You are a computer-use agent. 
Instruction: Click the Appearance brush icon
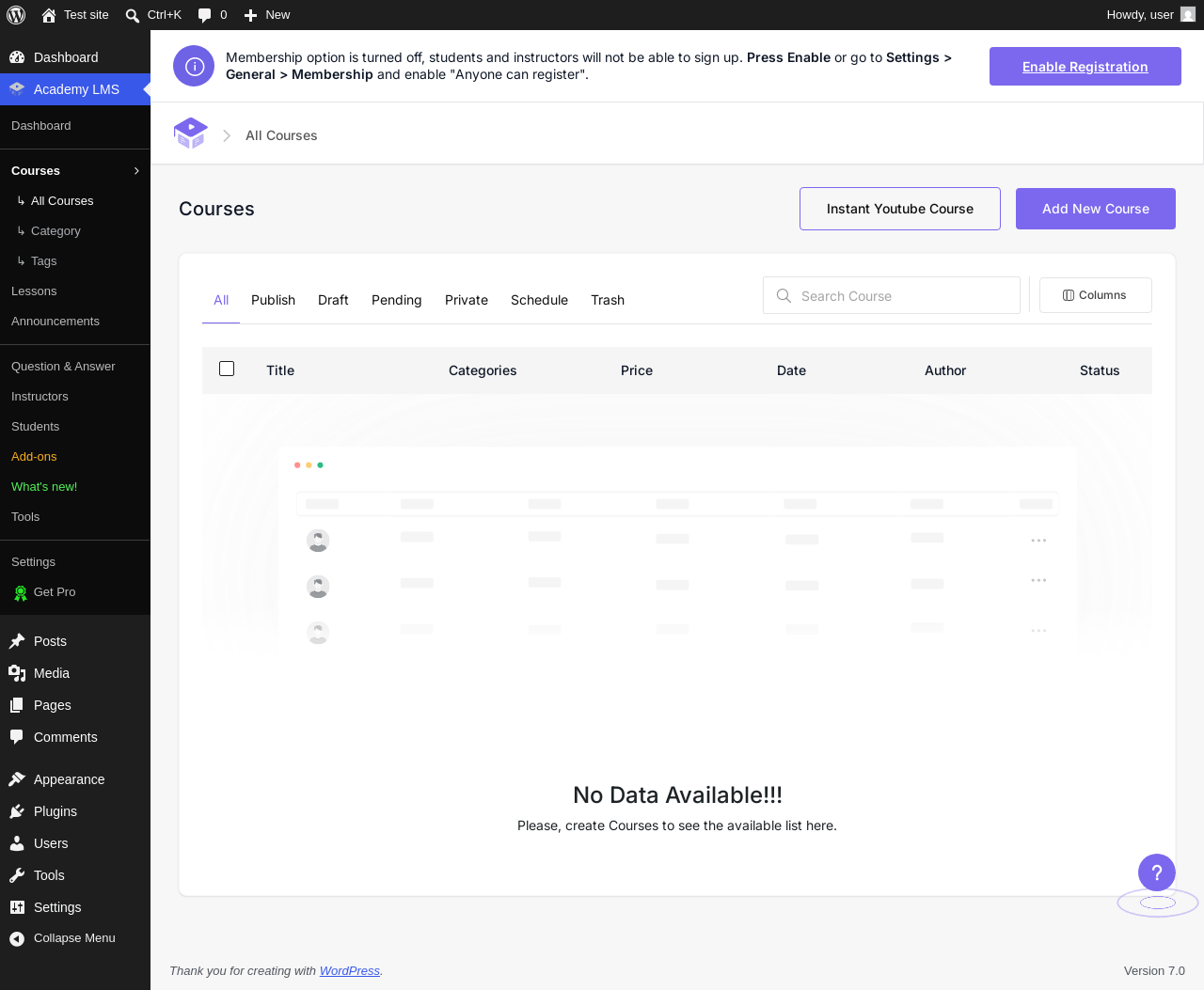17,779
